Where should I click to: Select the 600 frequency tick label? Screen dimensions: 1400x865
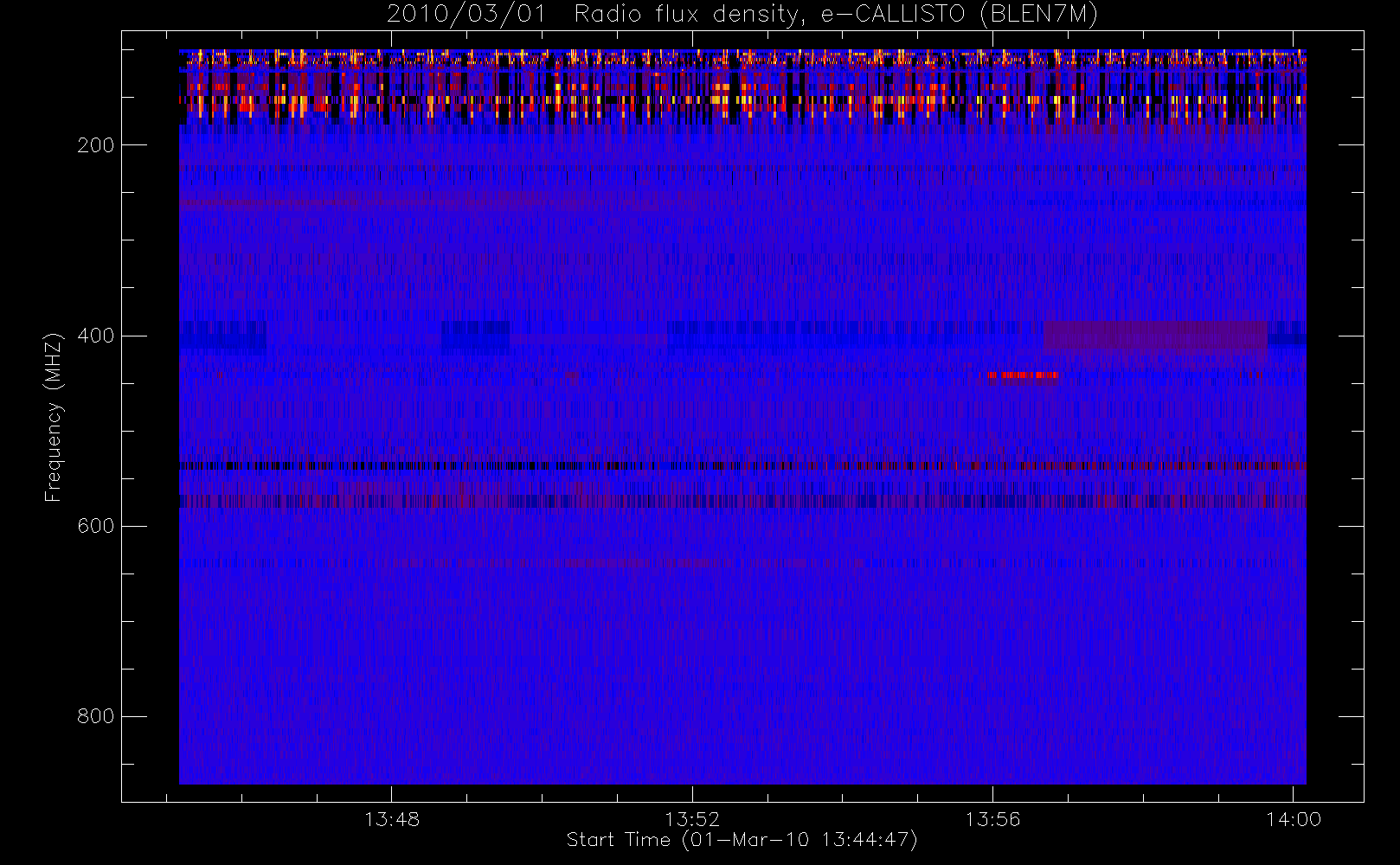coord(95,526)
